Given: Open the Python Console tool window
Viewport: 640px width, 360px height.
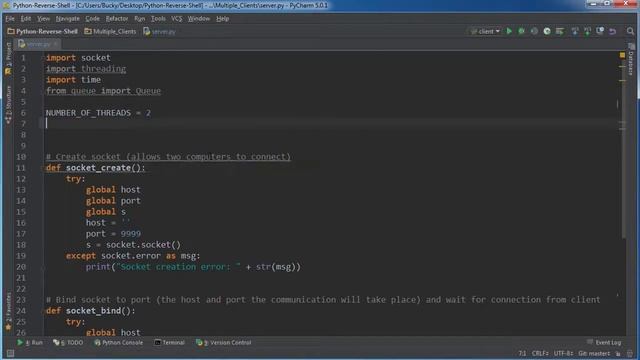Looking at the screenshot, I should click(118, 342).
